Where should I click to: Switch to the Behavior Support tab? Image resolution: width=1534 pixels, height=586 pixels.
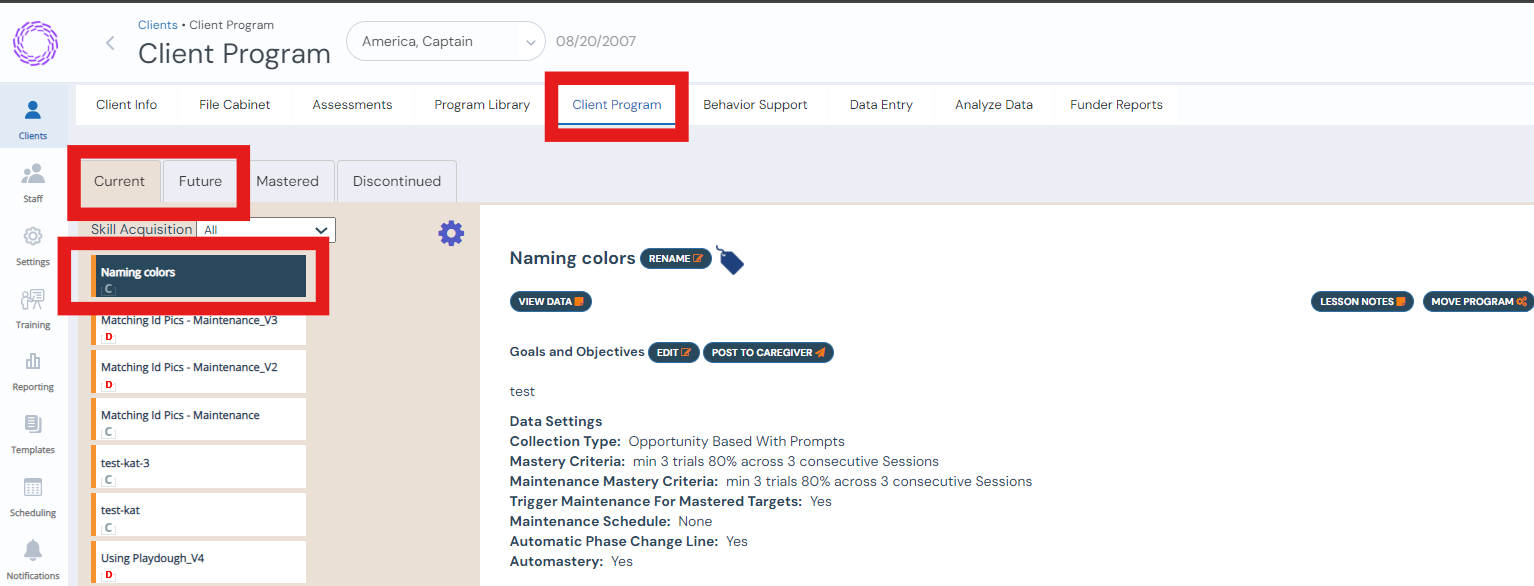(755, 105)
